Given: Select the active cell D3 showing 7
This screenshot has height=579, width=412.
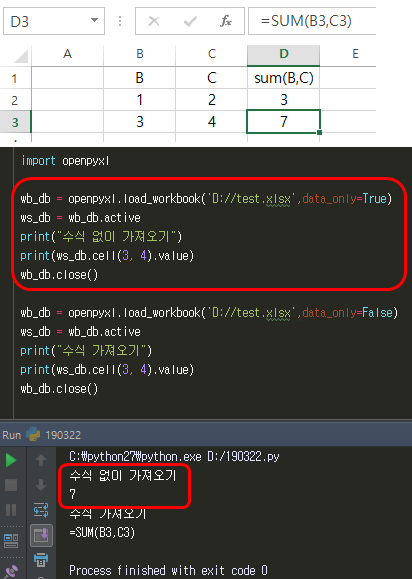Looking at the screenshot, I should tap(284, 121).
